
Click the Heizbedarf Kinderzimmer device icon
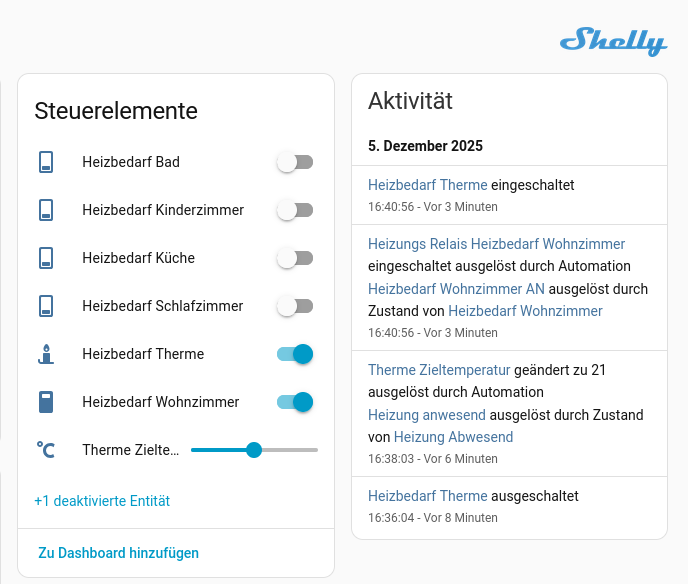tap(46, 210)
